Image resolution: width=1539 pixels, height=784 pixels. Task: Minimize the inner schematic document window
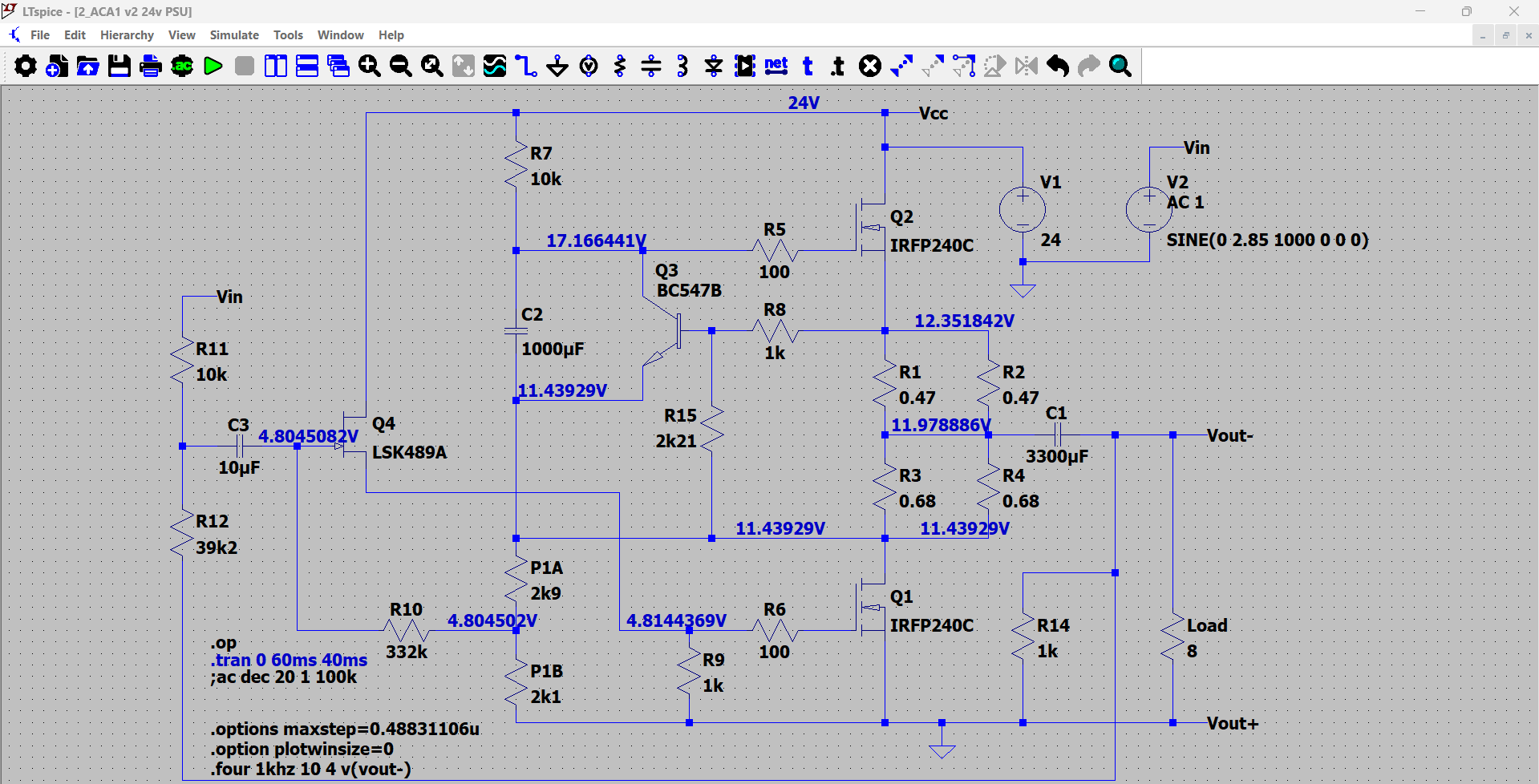click(x=1483, y=35)
